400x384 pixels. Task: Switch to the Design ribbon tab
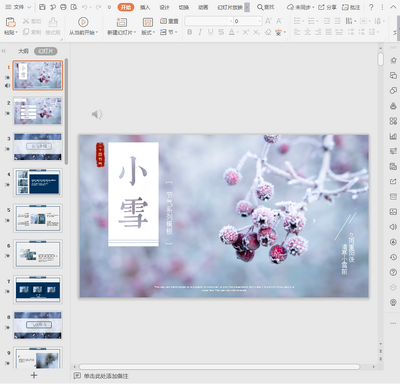(164, 7)
